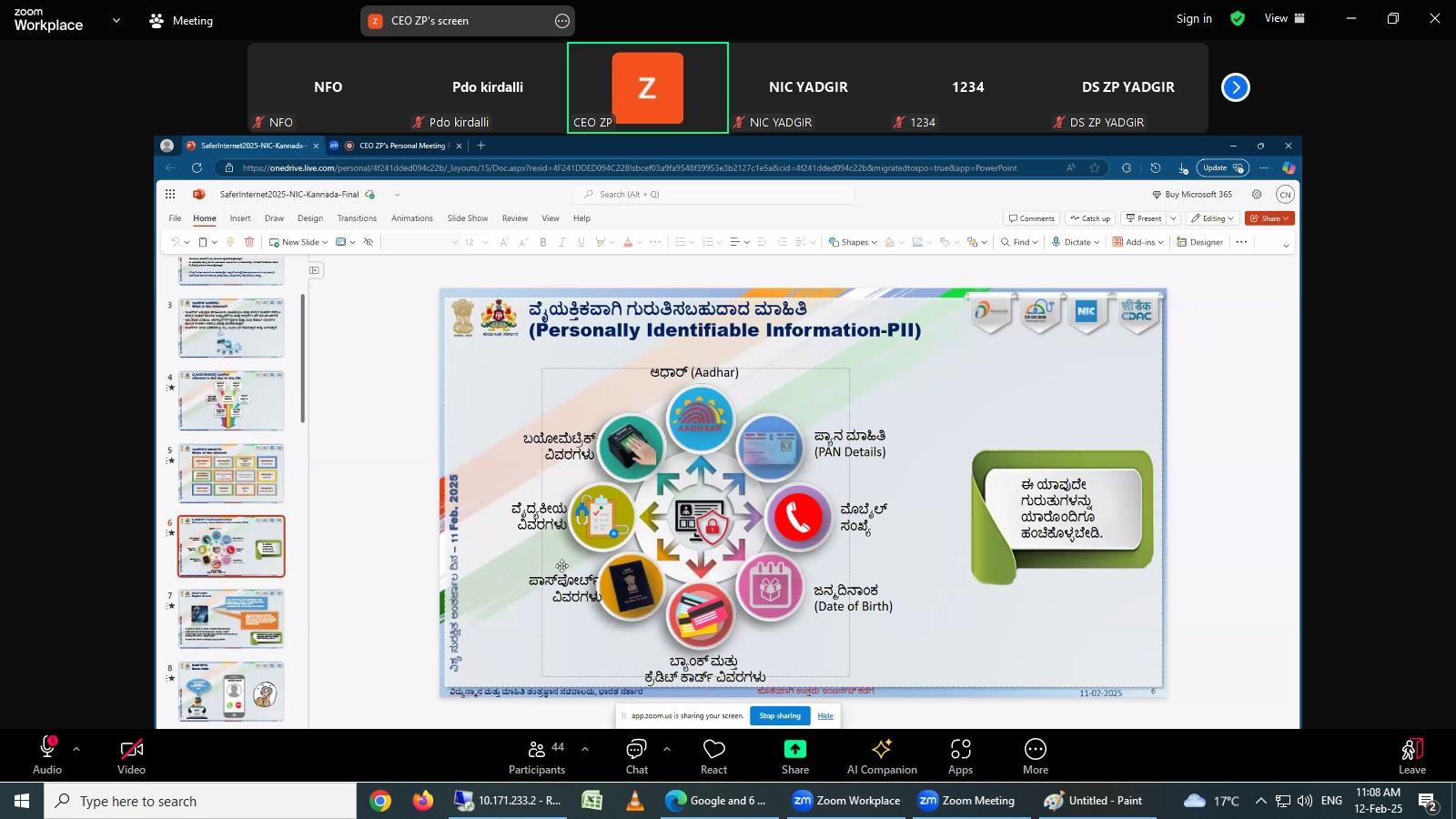Open Zoom React emoji options

click(x=714, y=756)
